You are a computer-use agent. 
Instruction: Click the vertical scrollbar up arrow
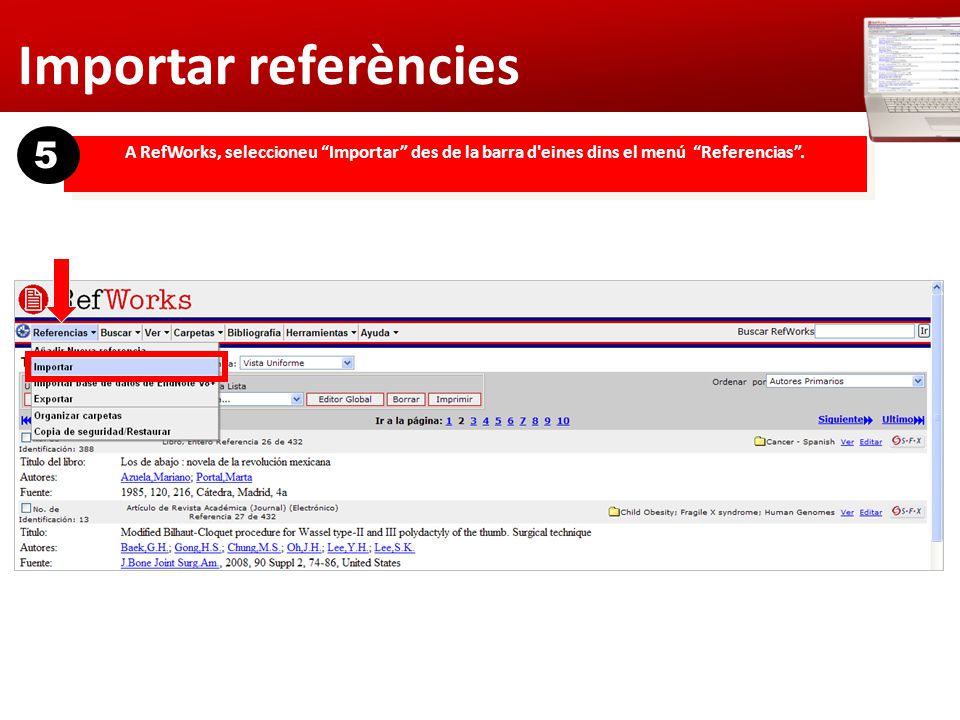(937, 287)
